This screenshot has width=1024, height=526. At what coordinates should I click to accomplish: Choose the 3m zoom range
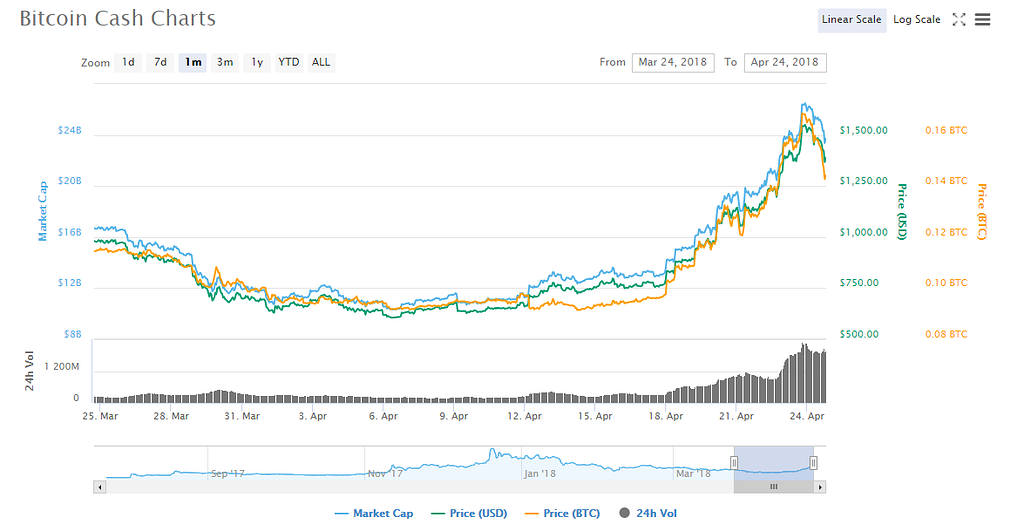pos(225,62)
